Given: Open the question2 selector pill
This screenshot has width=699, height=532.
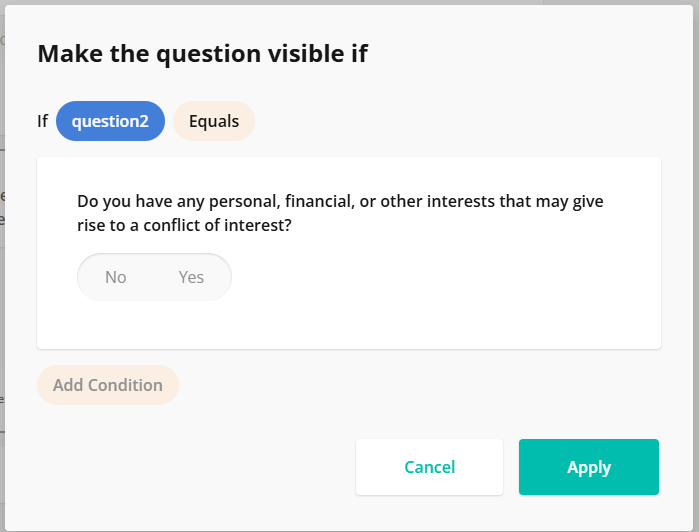Looking at the screenshot, I should click(x=110, y=122).
